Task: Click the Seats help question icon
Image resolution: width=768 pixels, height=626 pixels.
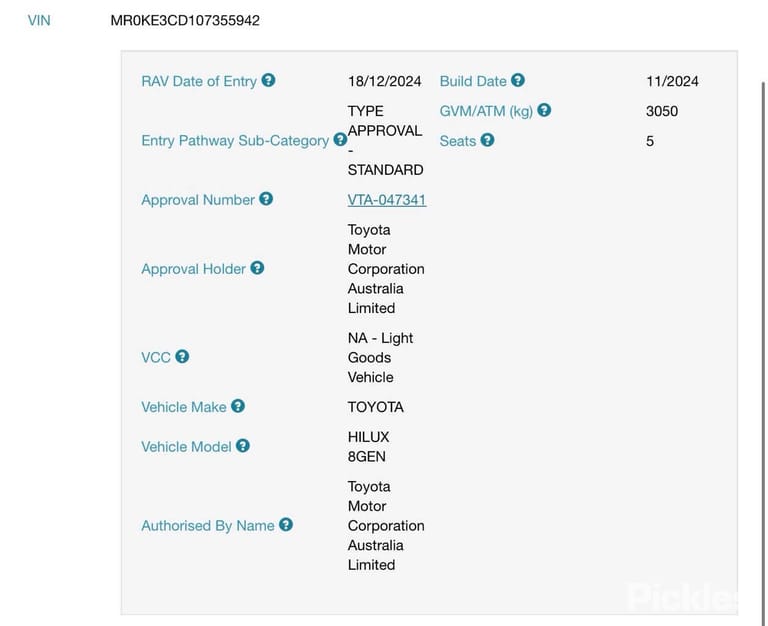Action: 487,140
